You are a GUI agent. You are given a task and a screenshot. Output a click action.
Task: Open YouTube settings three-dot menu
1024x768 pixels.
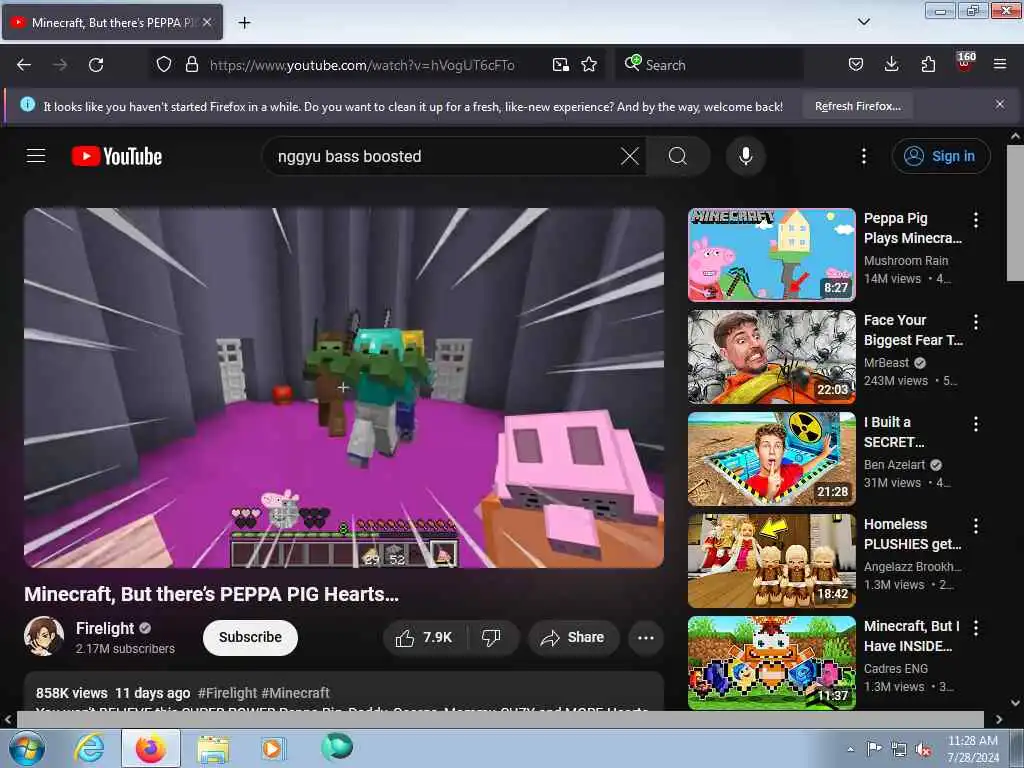click(863, 156)
